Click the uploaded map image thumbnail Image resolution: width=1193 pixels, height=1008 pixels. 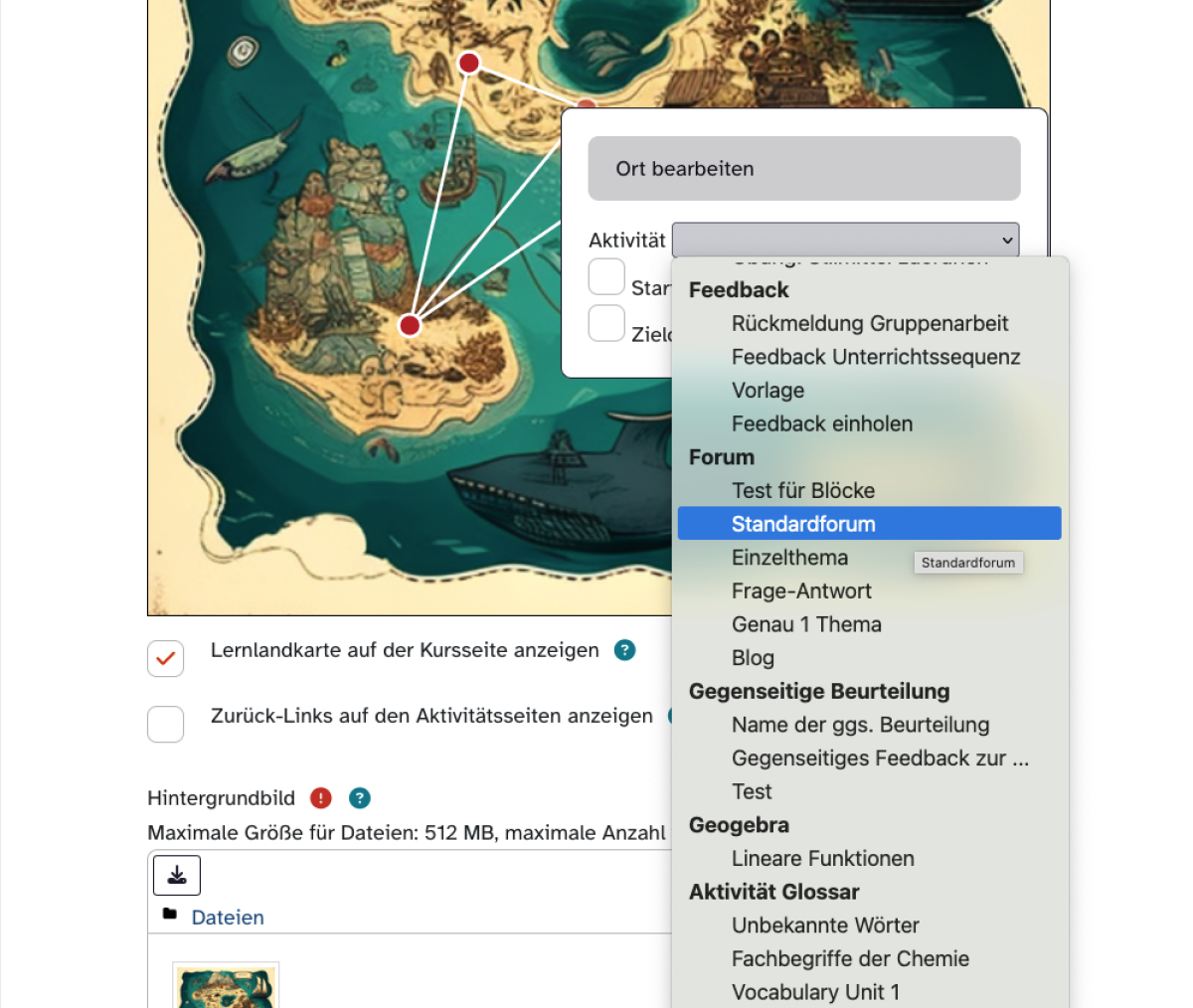226,987
